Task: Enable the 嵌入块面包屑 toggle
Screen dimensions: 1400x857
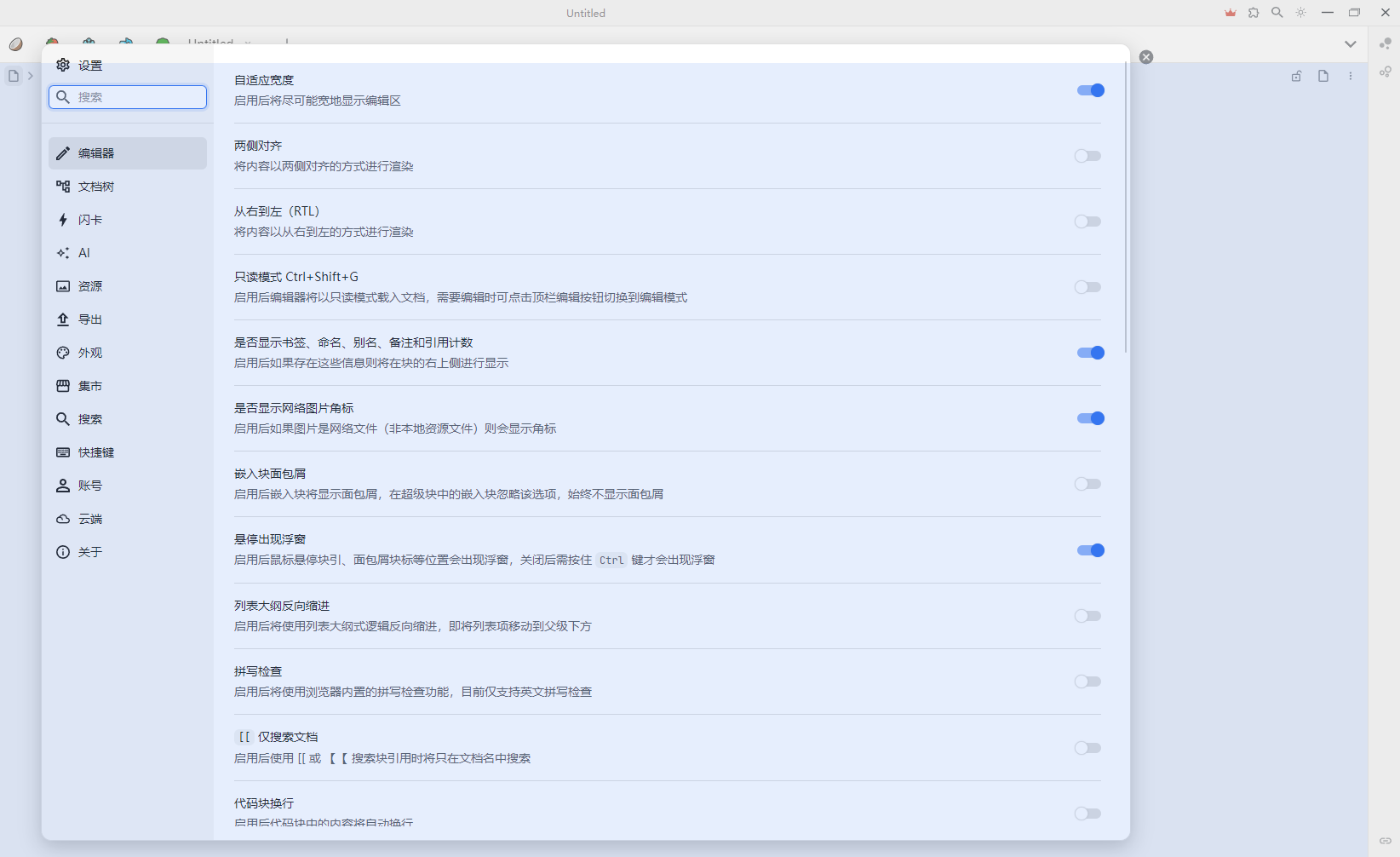Action: 1087,484
